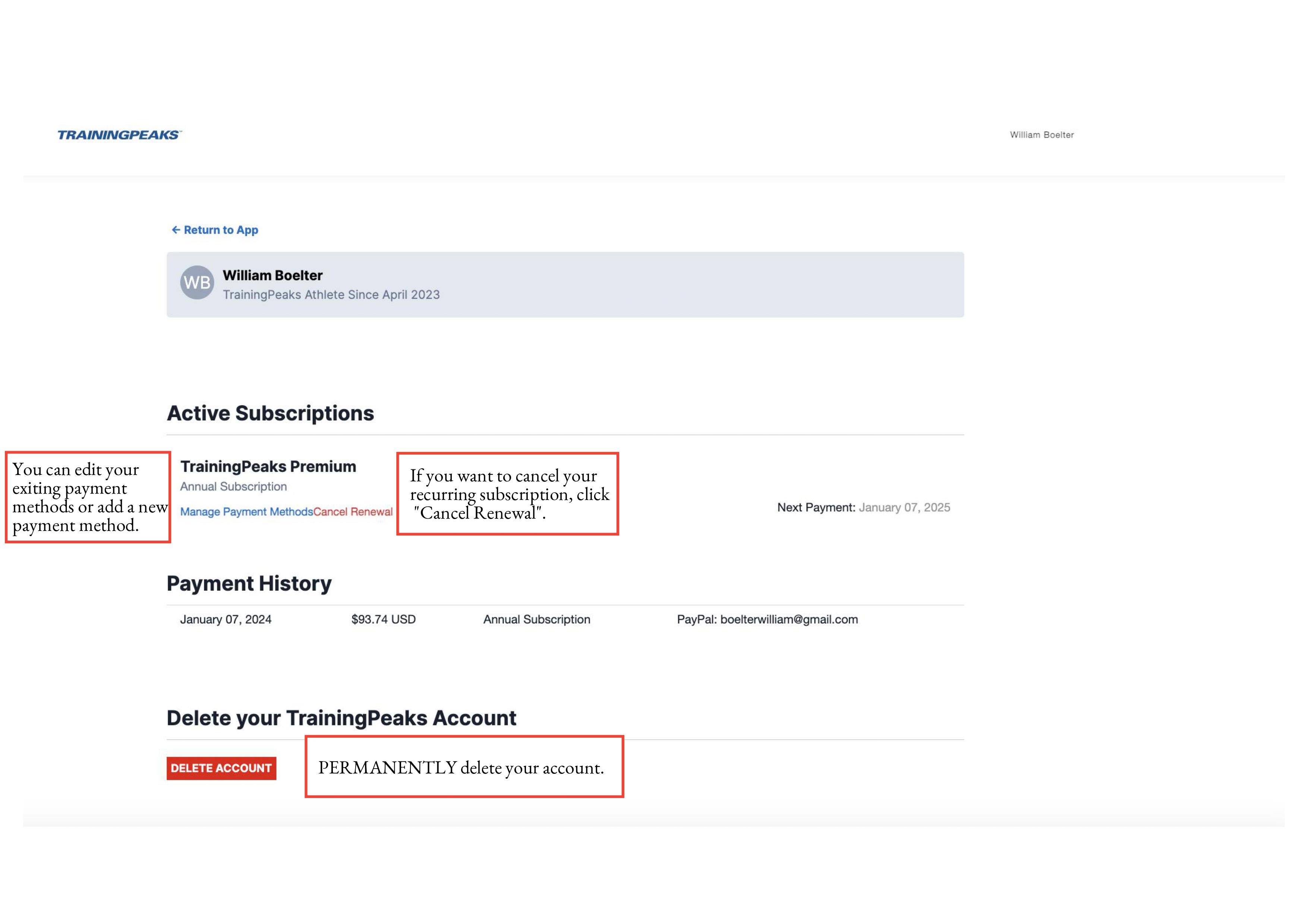Select 'TrainingPeaks Athlete Since April 2023' text
This screenshot has height=924, width=1308.
pyautogui.click(x=331, y=295)
